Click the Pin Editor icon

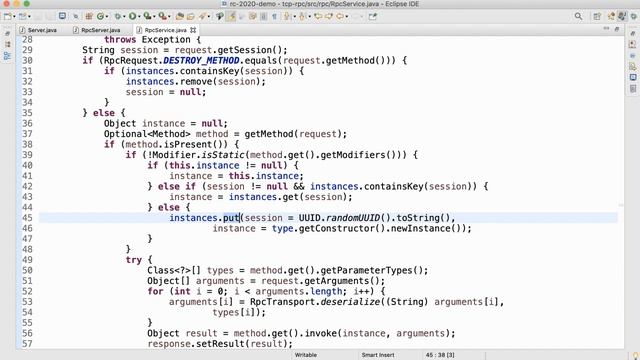pyautogui.click(x=373, y=16)
